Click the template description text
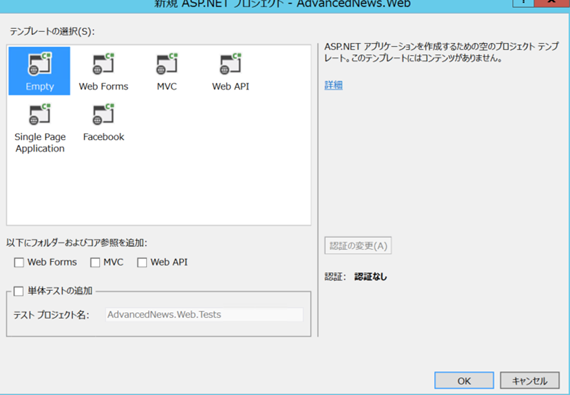570x395 pixels. (x=441, y=52)
